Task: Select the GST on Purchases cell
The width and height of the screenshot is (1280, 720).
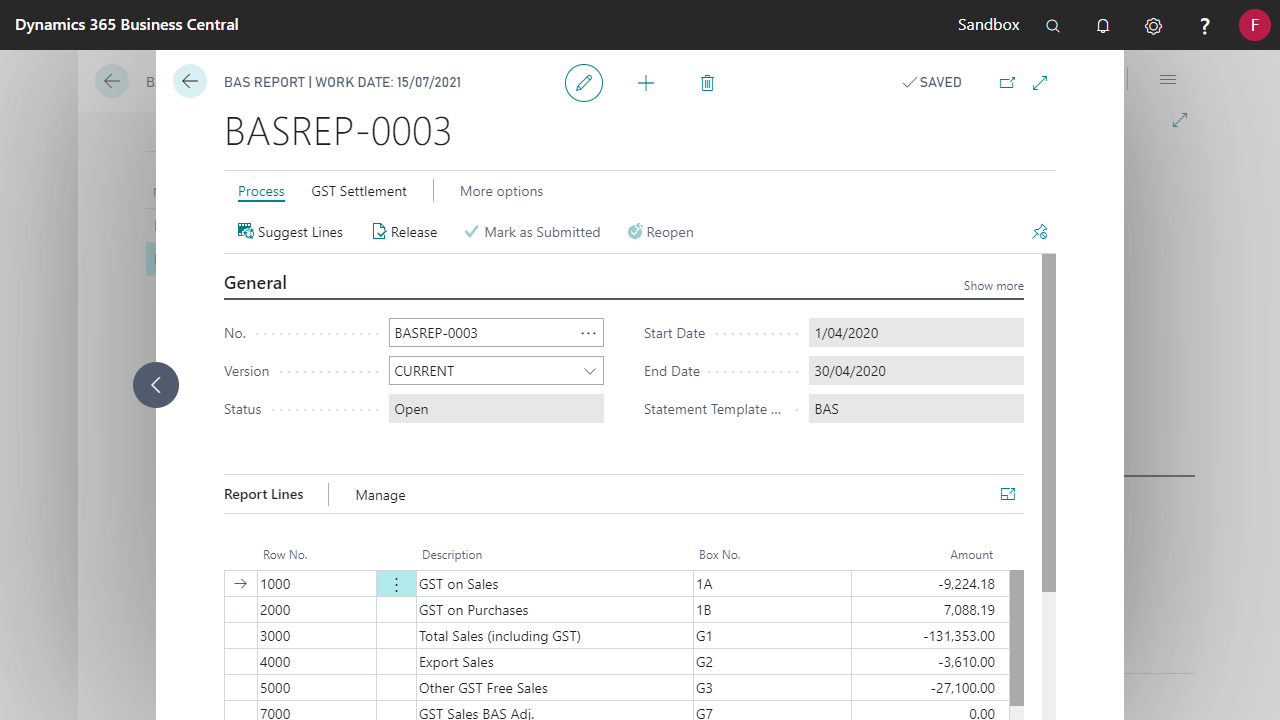Action: click(555, 610)
